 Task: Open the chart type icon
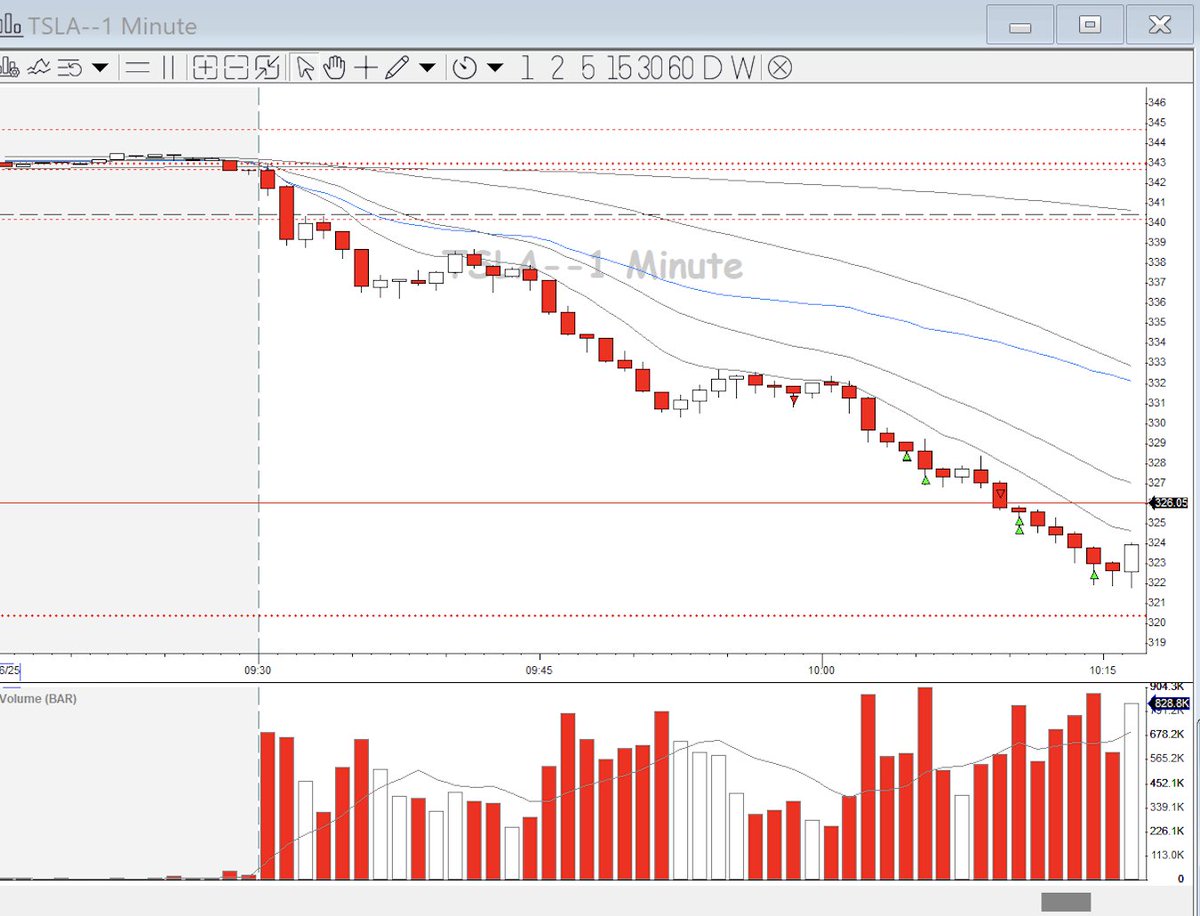pos(10,68)
